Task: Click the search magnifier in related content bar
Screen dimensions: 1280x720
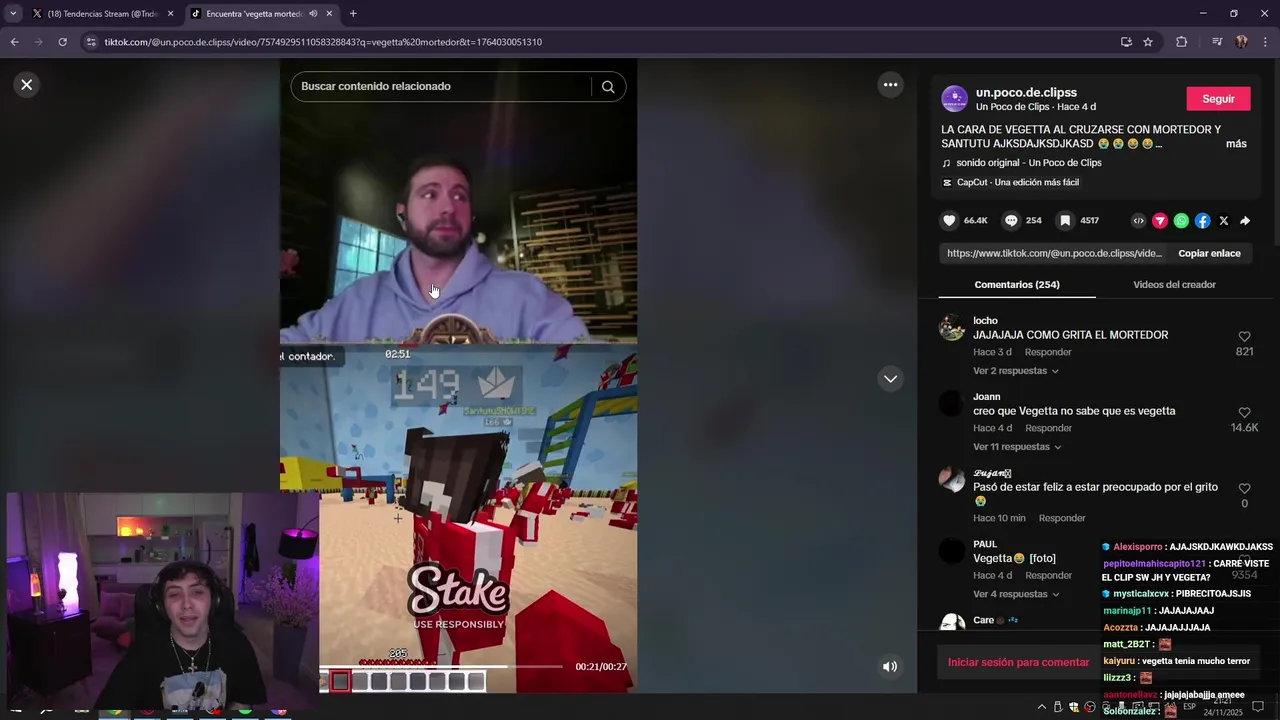Action: point(608,86)
